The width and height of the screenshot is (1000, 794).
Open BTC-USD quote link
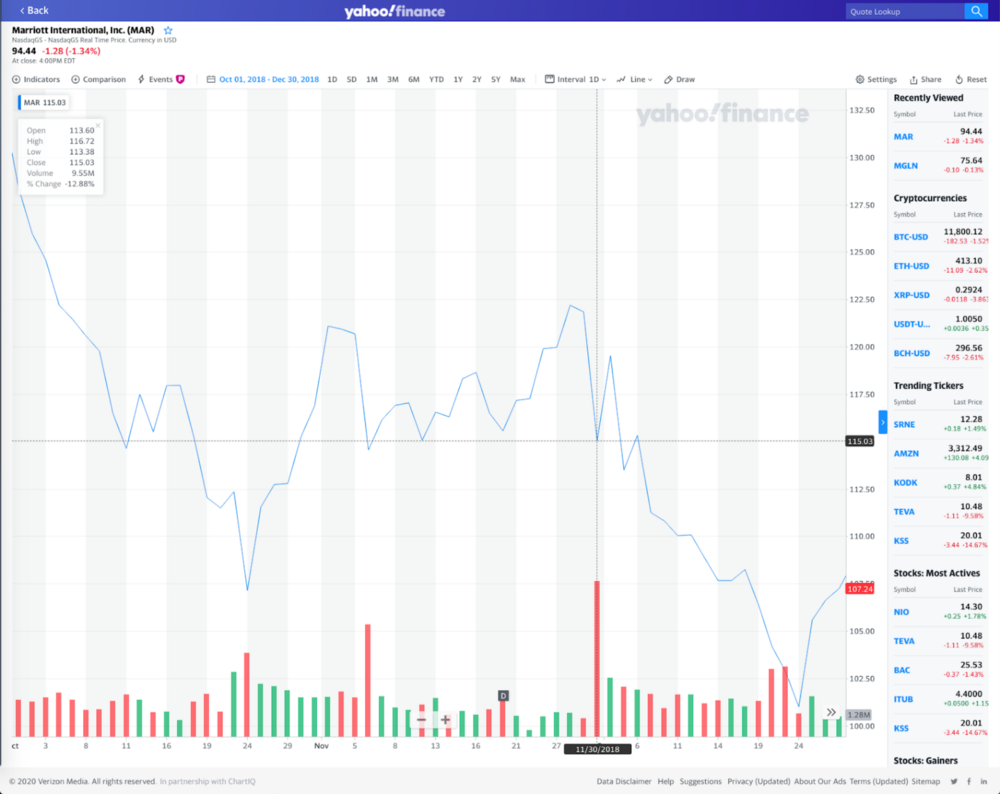coord(911,237)
